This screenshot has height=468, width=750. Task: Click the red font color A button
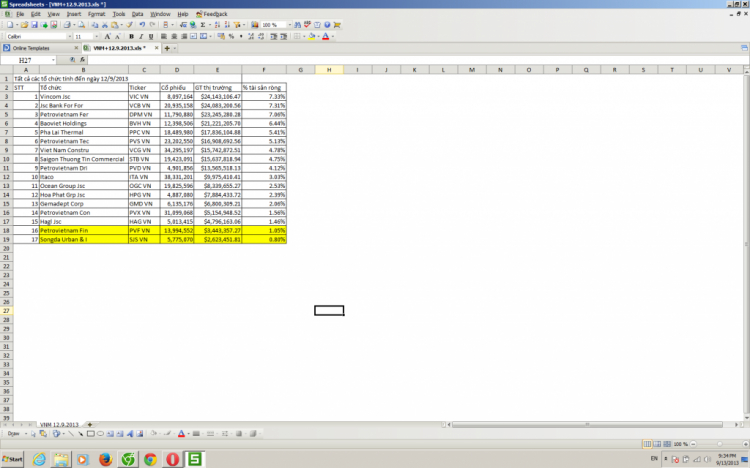pos(325,36)
